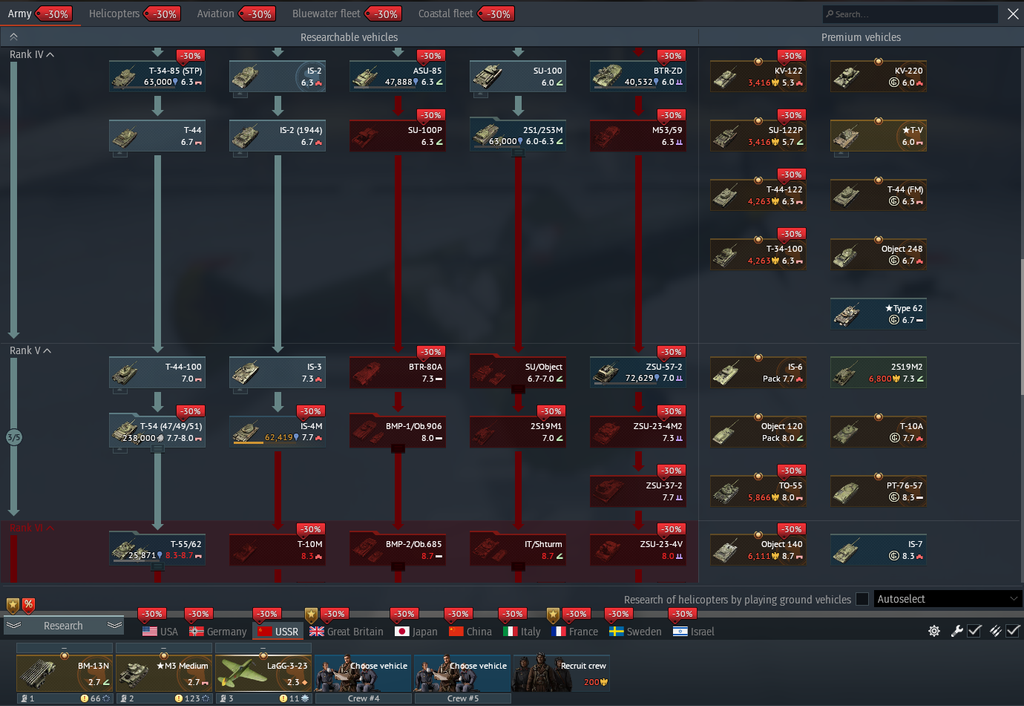Viewport: 1024px width, 706px height.
Task: Select the premium 2S19M2 card
Action: point(878,372)
